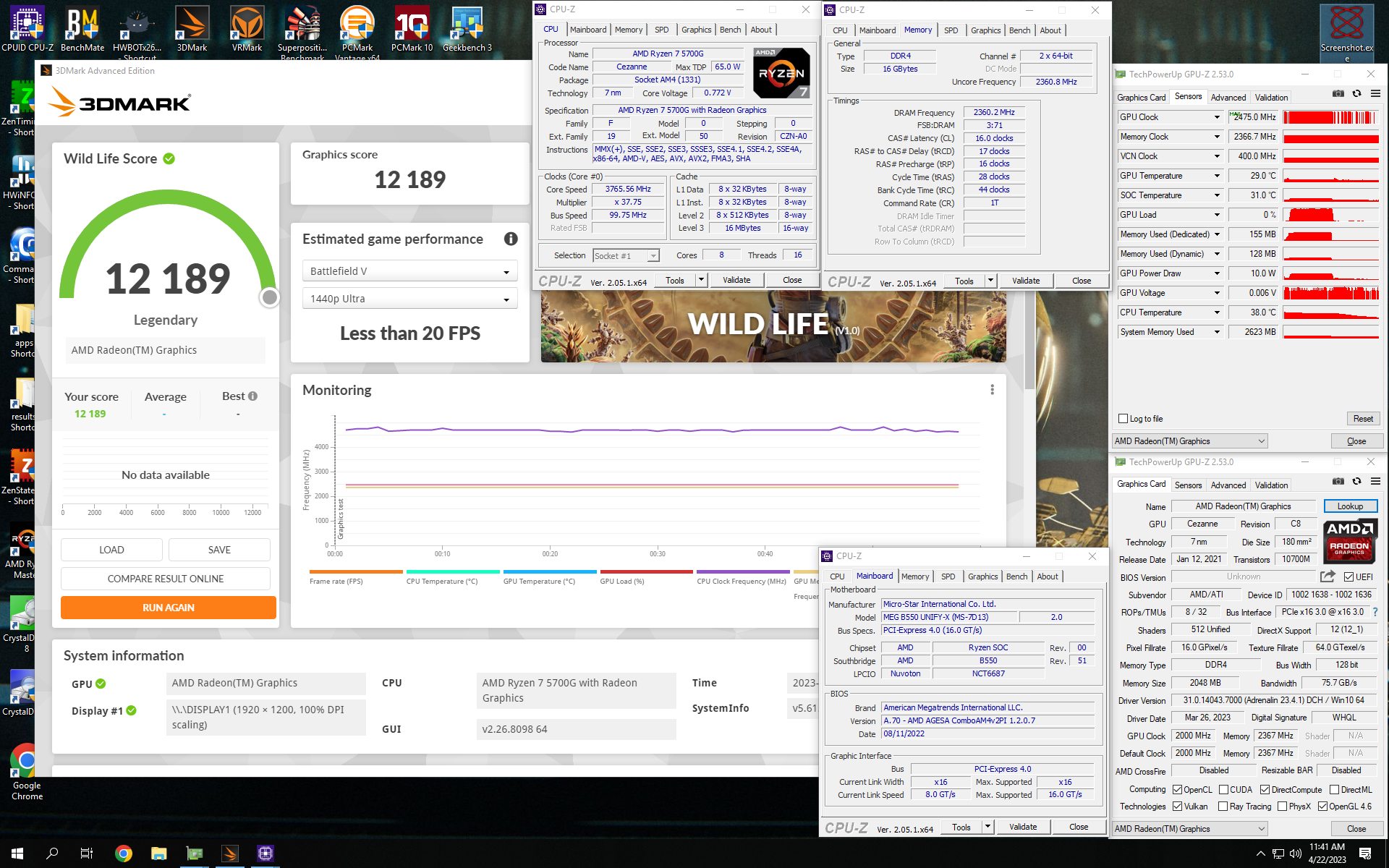Open Validation tab in GPU-Z Graphics Card window
Screen dimensions: 1389x868
(1271, 485)
